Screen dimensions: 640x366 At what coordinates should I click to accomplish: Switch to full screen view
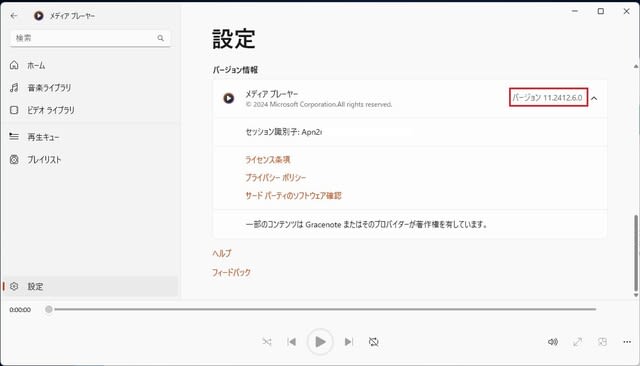[x=578, y=342]
